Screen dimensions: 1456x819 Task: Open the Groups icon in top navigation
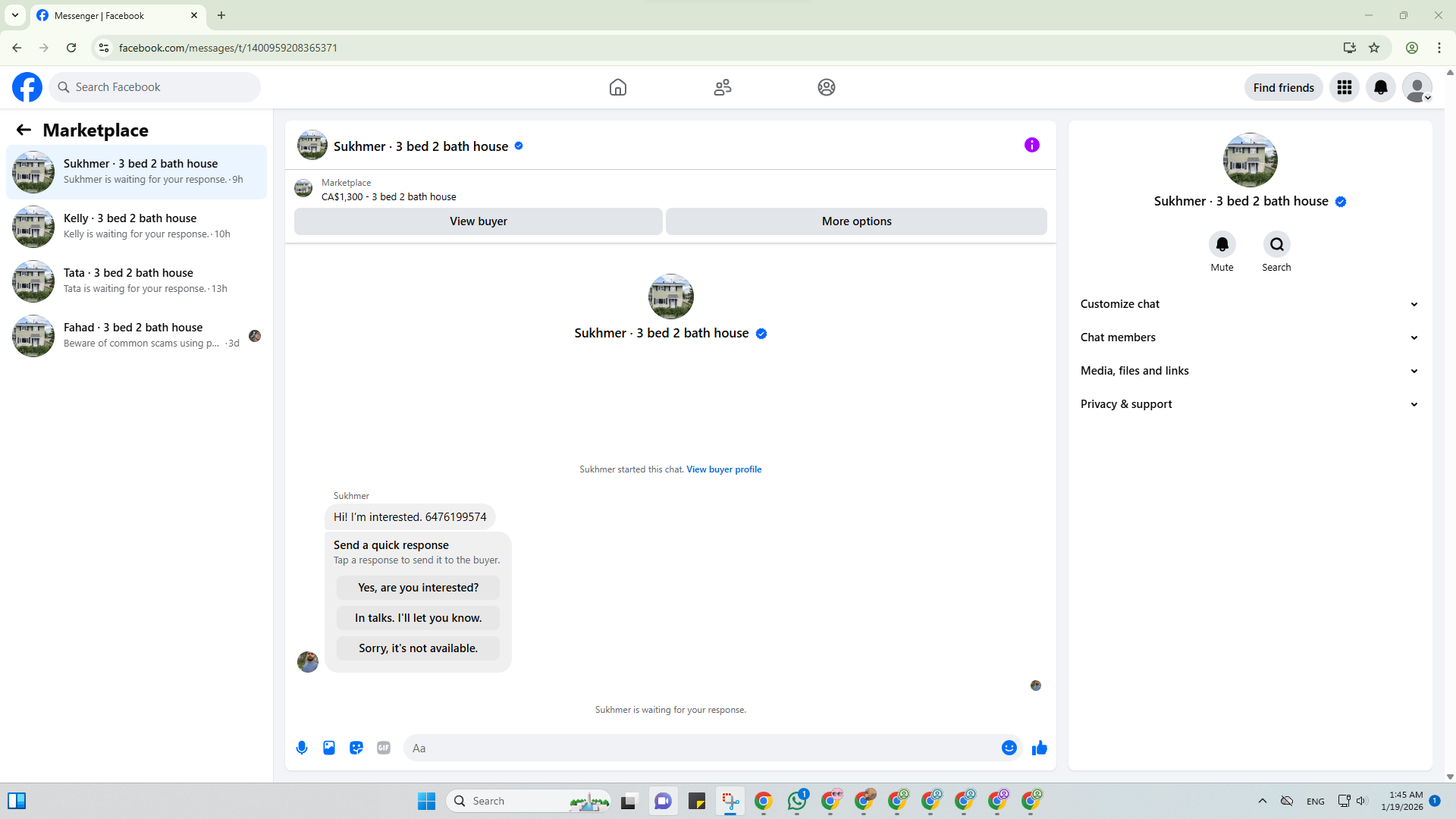click(x=827, y=87)
